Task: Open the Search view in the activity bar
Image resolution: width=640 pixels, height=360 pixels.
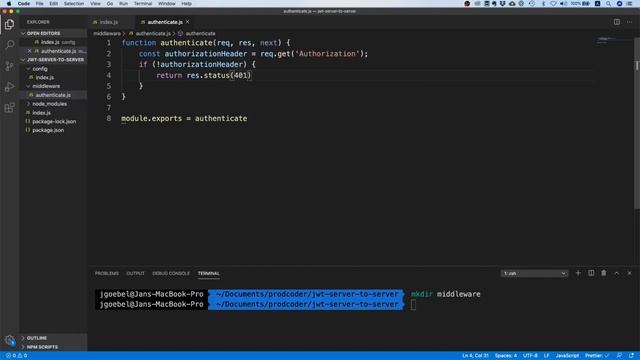Action: 9,44
